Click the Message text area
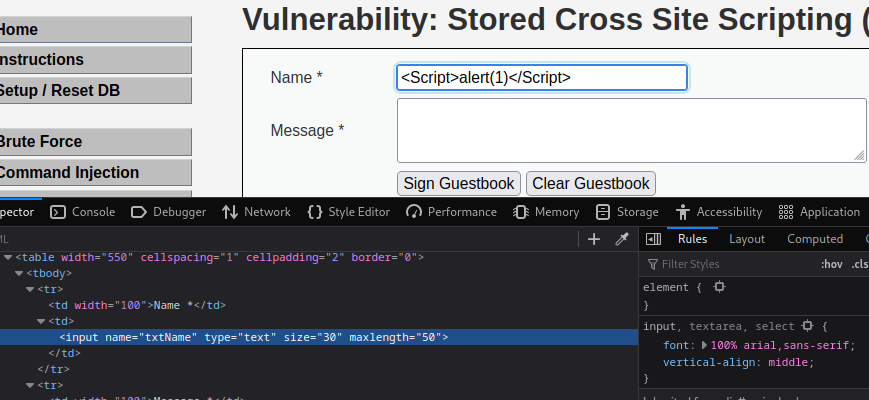 click(x=631, y=130)
